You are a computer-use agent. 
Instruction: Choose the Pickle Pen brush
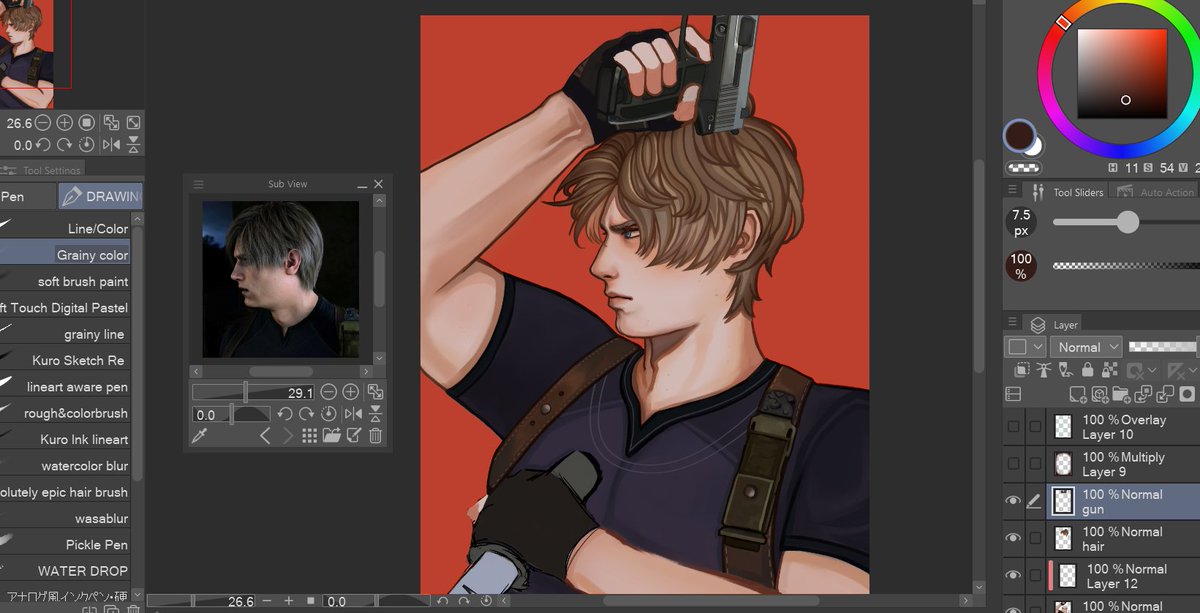pos(66,544)
